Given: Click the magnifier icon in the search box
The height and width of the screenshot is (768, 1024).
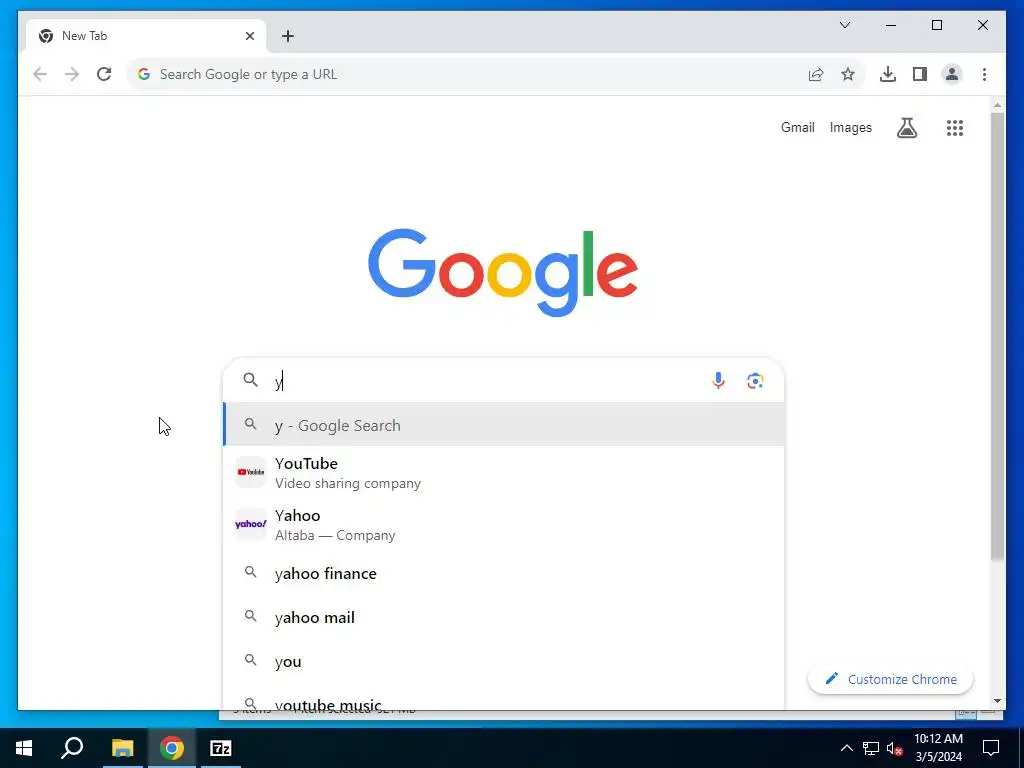Looking at the screenshot, I should 251,380.
